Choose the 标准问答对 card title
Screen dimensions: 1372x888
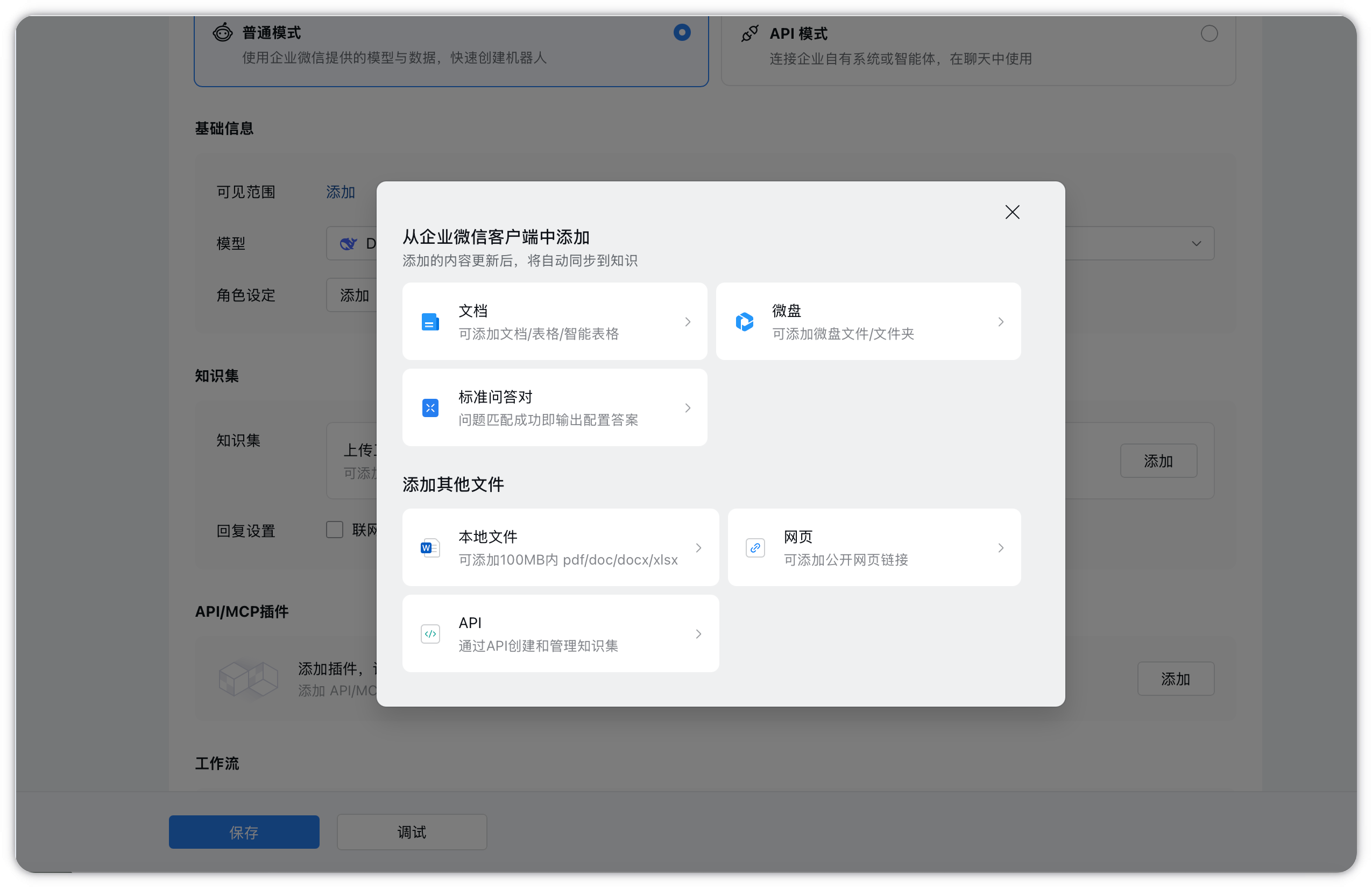click(495, 397)
